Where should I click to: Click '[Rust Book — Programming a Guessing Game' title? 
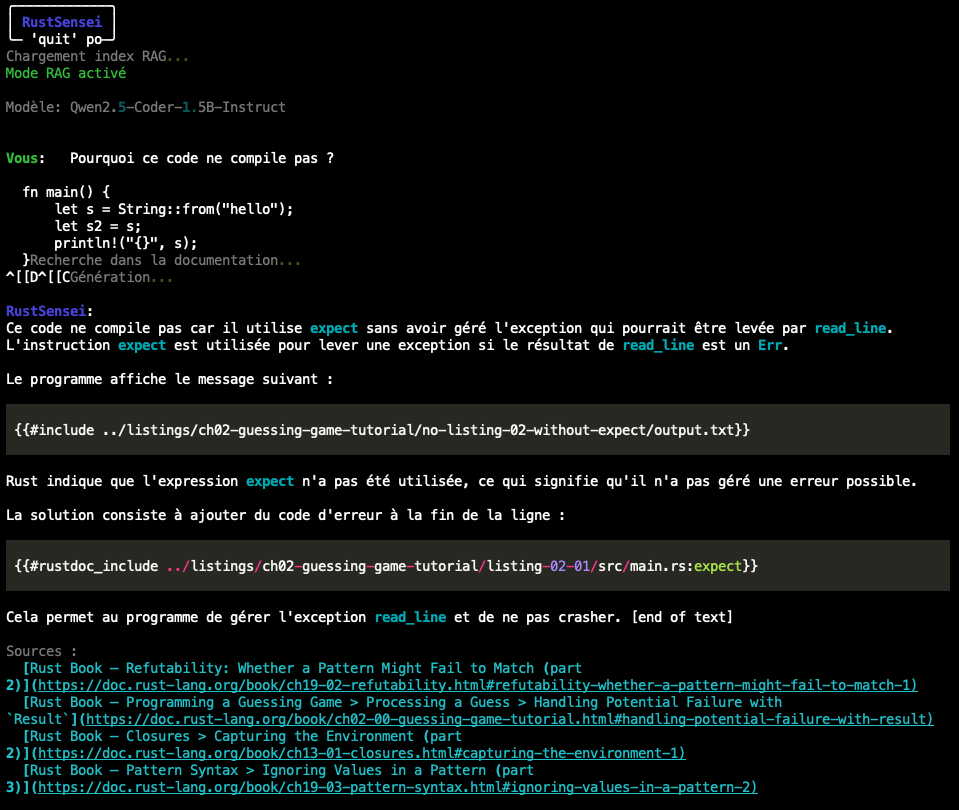[402, 703]
